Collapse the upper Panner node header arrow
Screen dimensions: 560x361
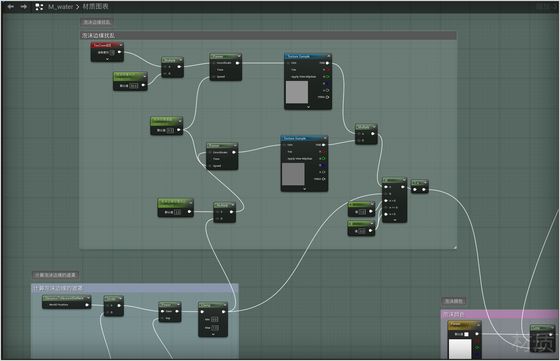coord(239,56)
